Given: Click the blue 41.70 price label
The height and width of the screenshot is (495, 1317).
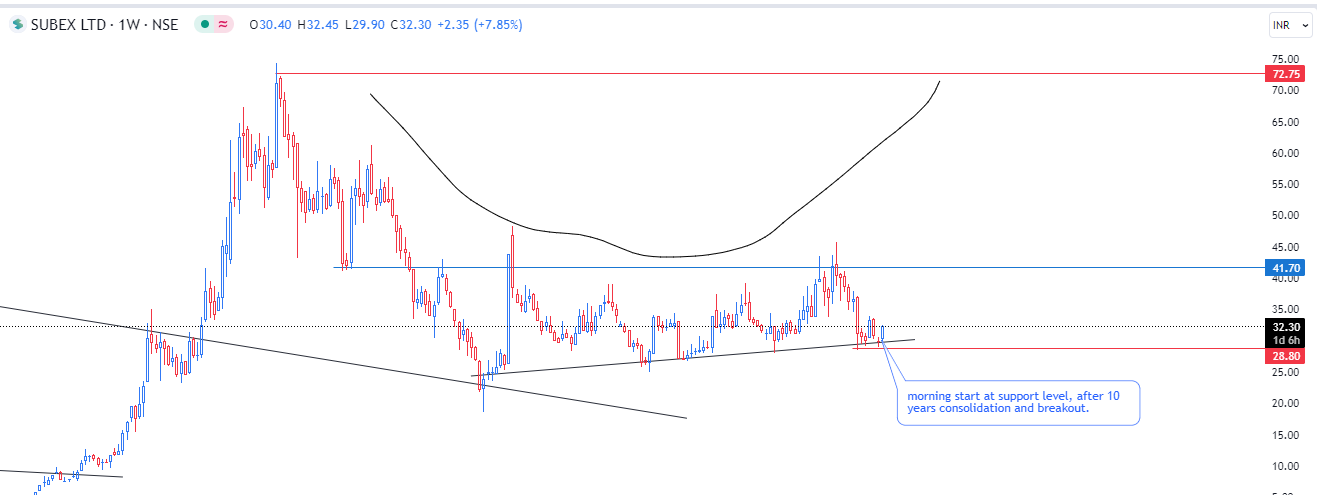Looking at the screenshot, I should (1283, 268).
